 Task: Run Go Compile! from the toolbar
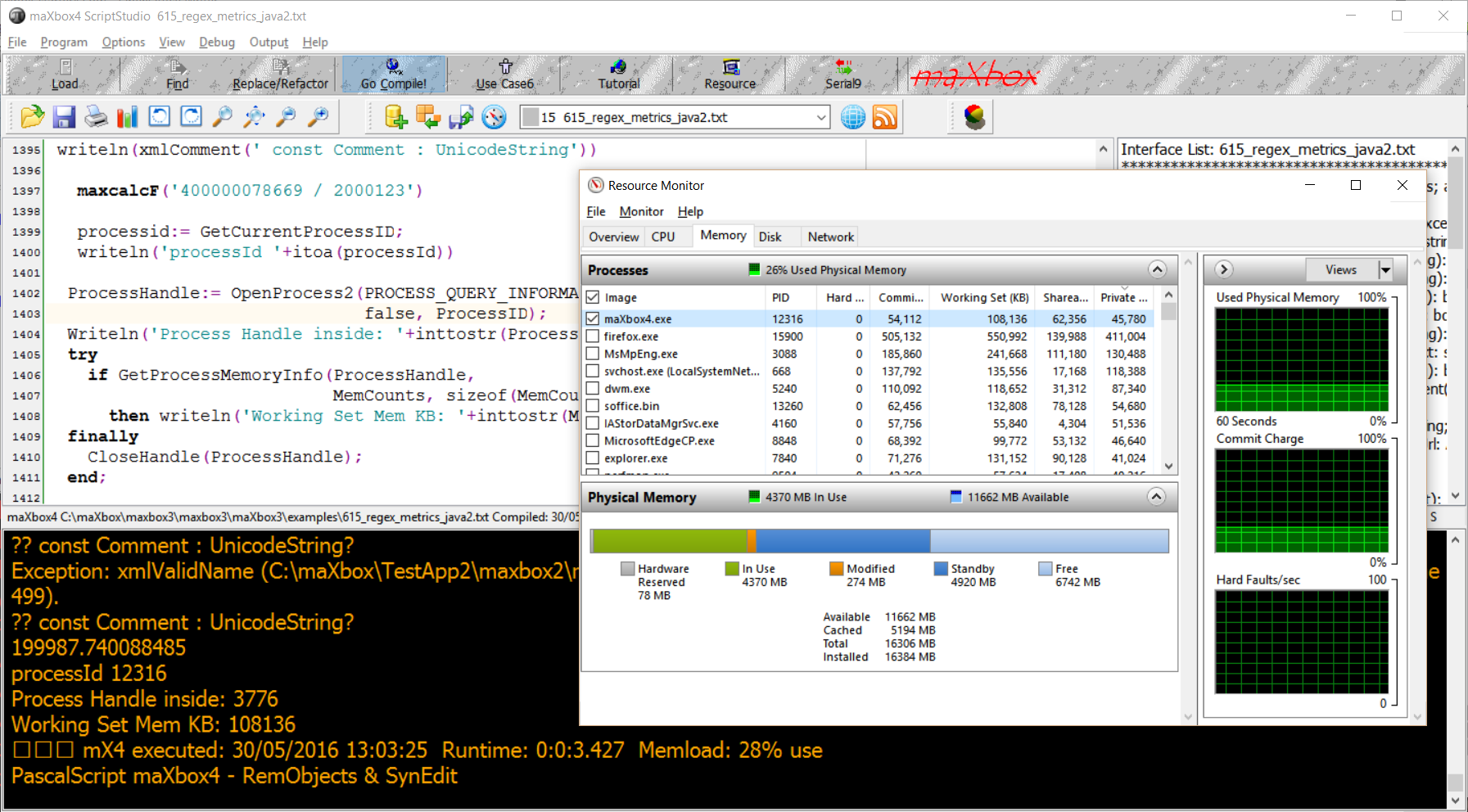click(394, 74)
